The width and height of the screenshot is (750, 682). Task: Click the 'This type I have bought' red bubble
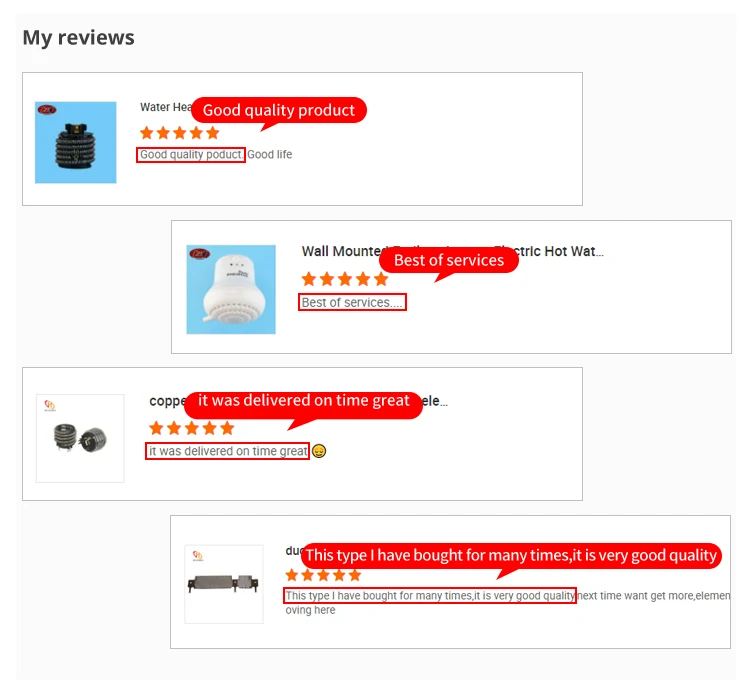click(511, 555)
